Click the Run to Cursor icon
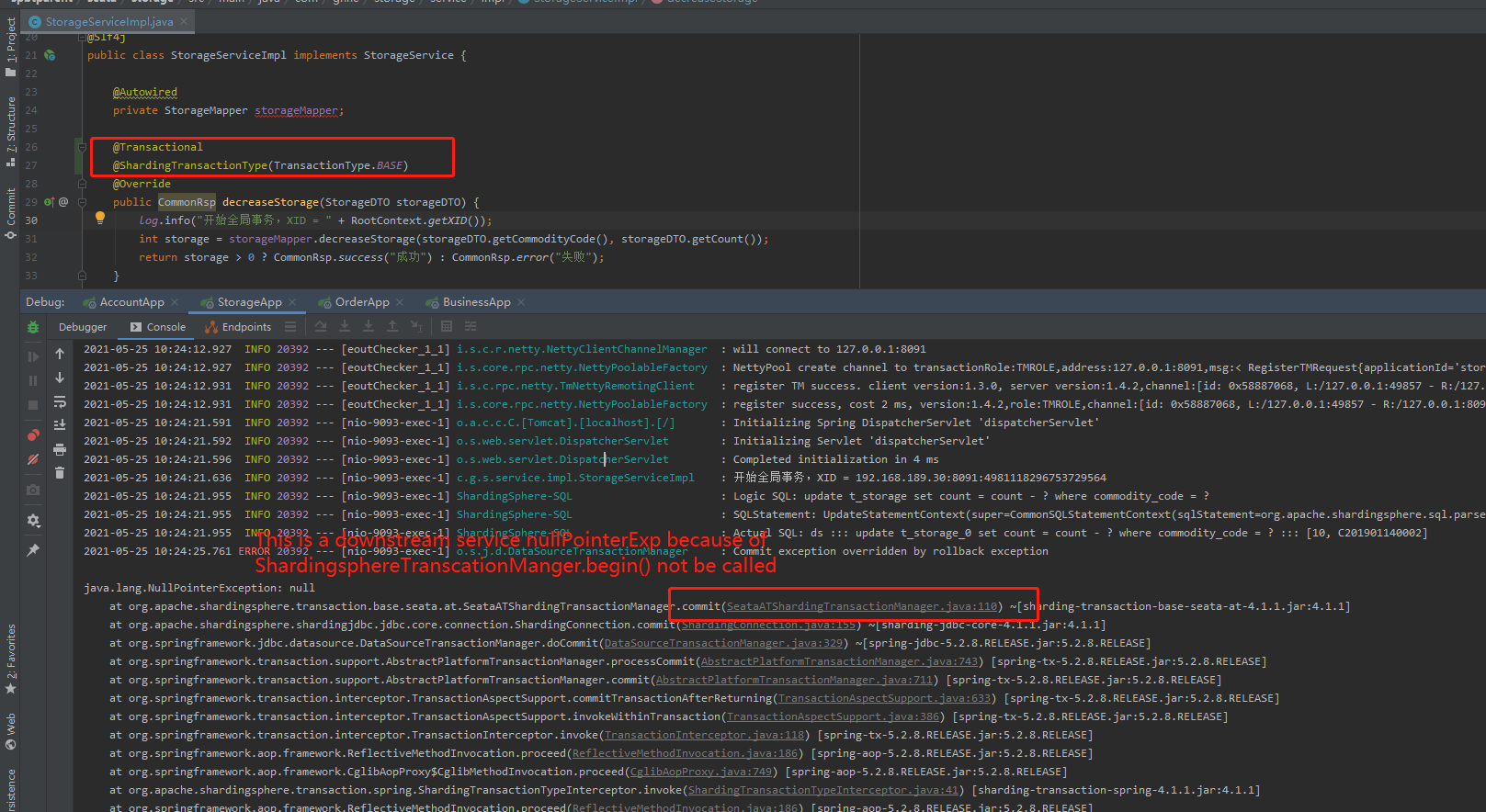This screenshot has height=812, width=1486. [x=416, y=327]
